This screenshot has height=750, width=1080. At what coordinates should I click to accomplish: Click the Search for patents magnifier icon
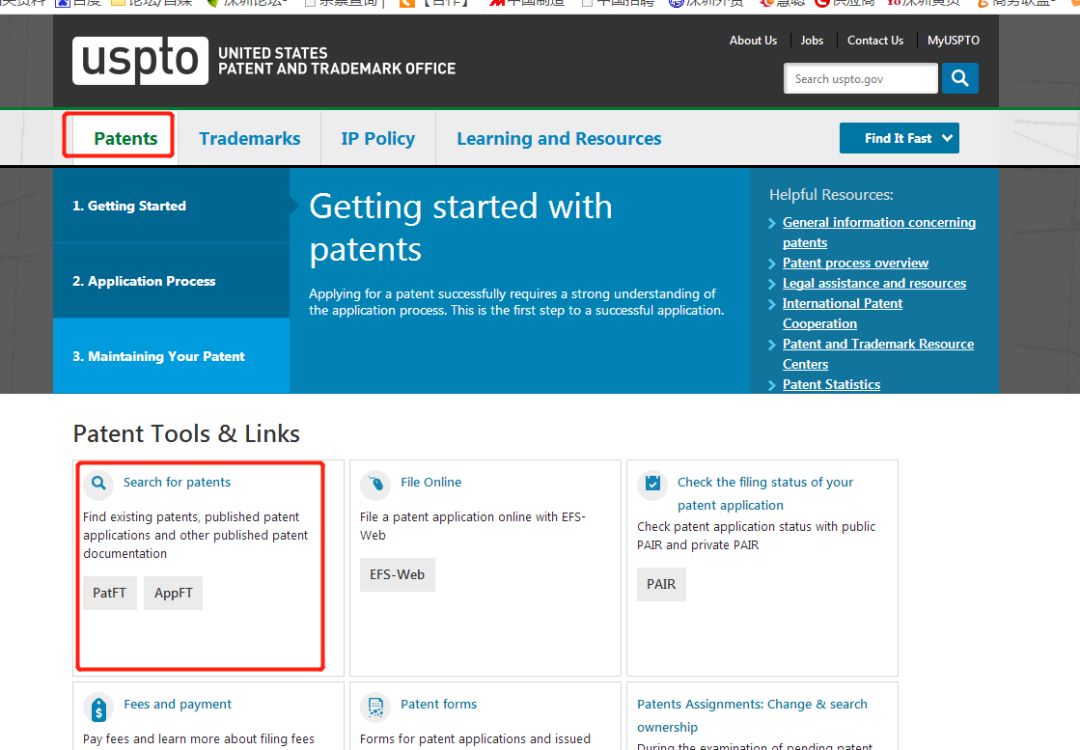click(x=98, y=483)
